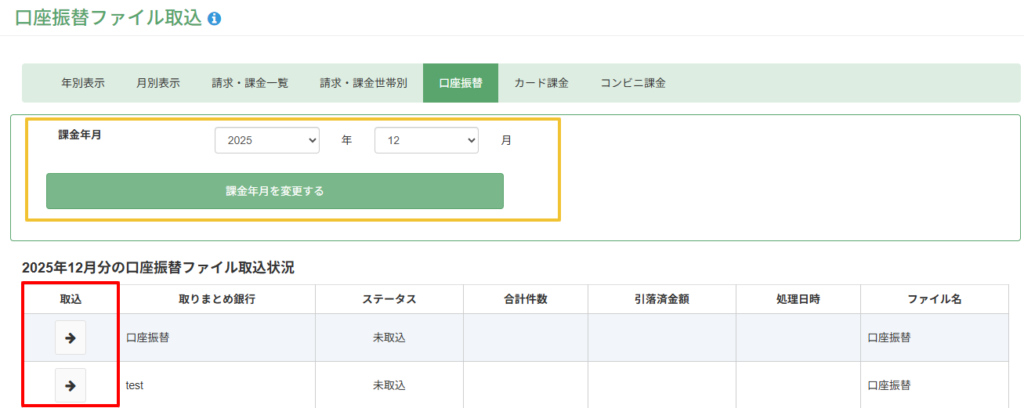1024x408 pixels.
Task: Click the ステータス column header
Action: 389,299
